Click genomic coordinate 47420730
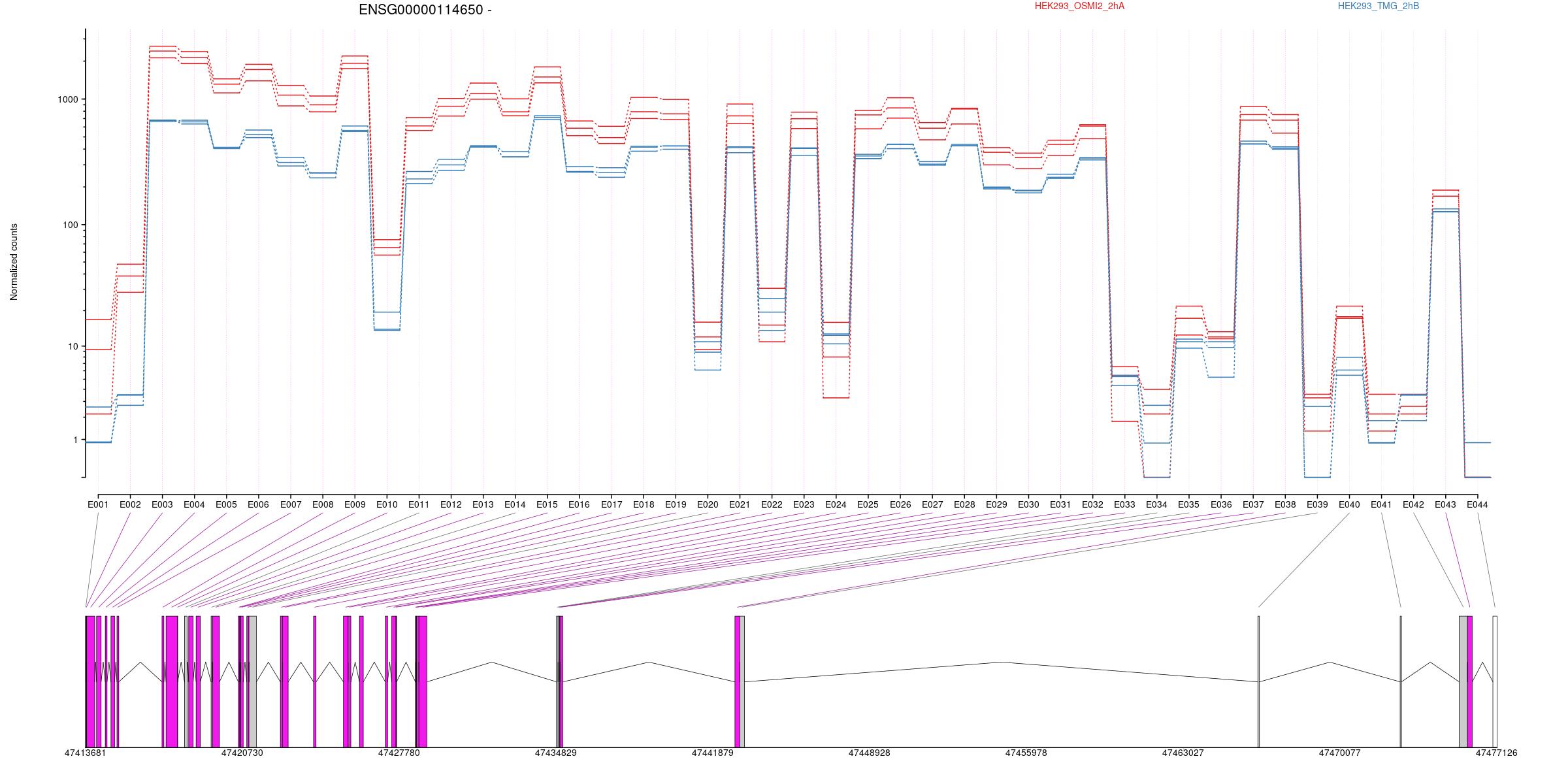 click(x=242, y=753)
